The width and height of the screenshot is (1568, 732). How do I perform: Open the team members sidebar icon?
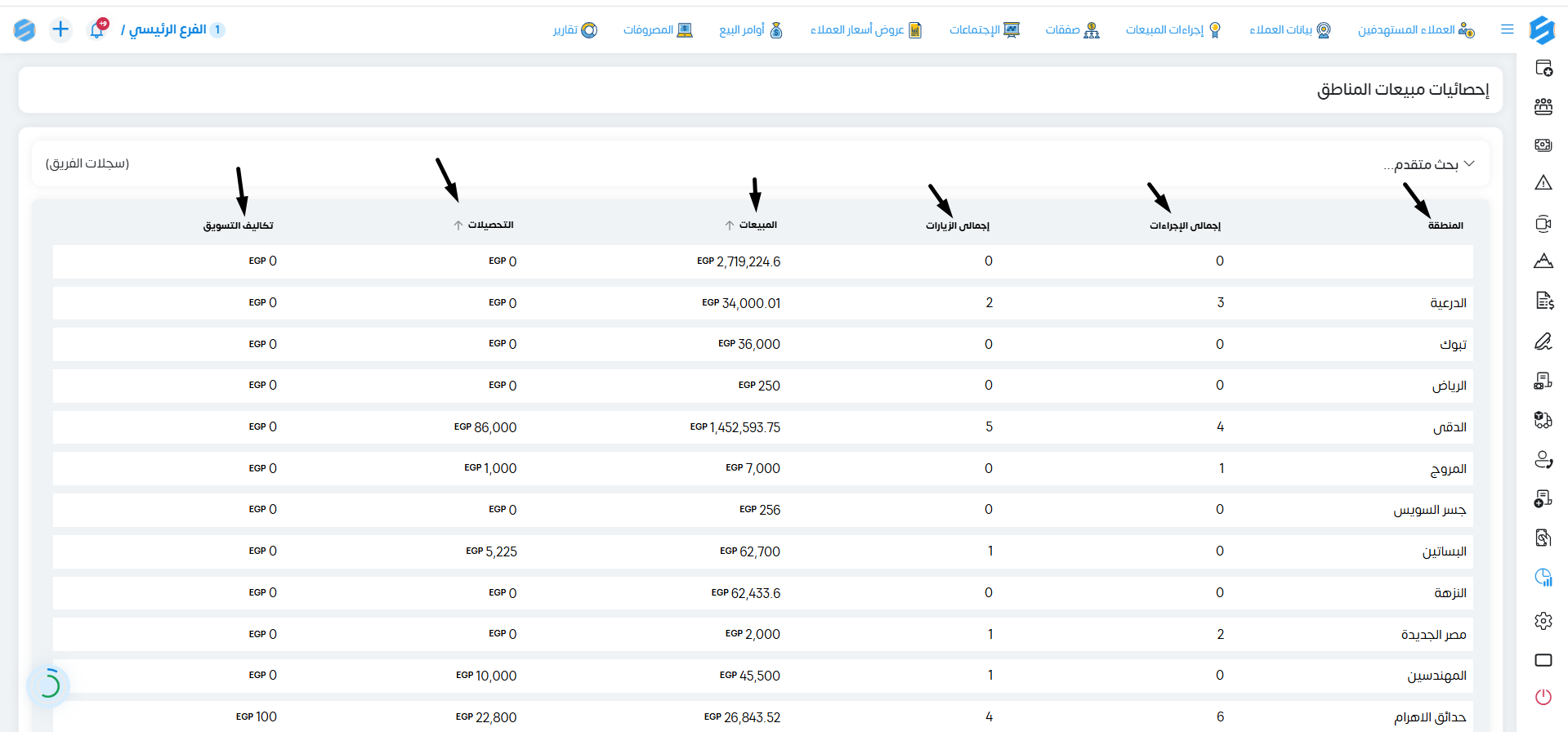point(1543,106)
